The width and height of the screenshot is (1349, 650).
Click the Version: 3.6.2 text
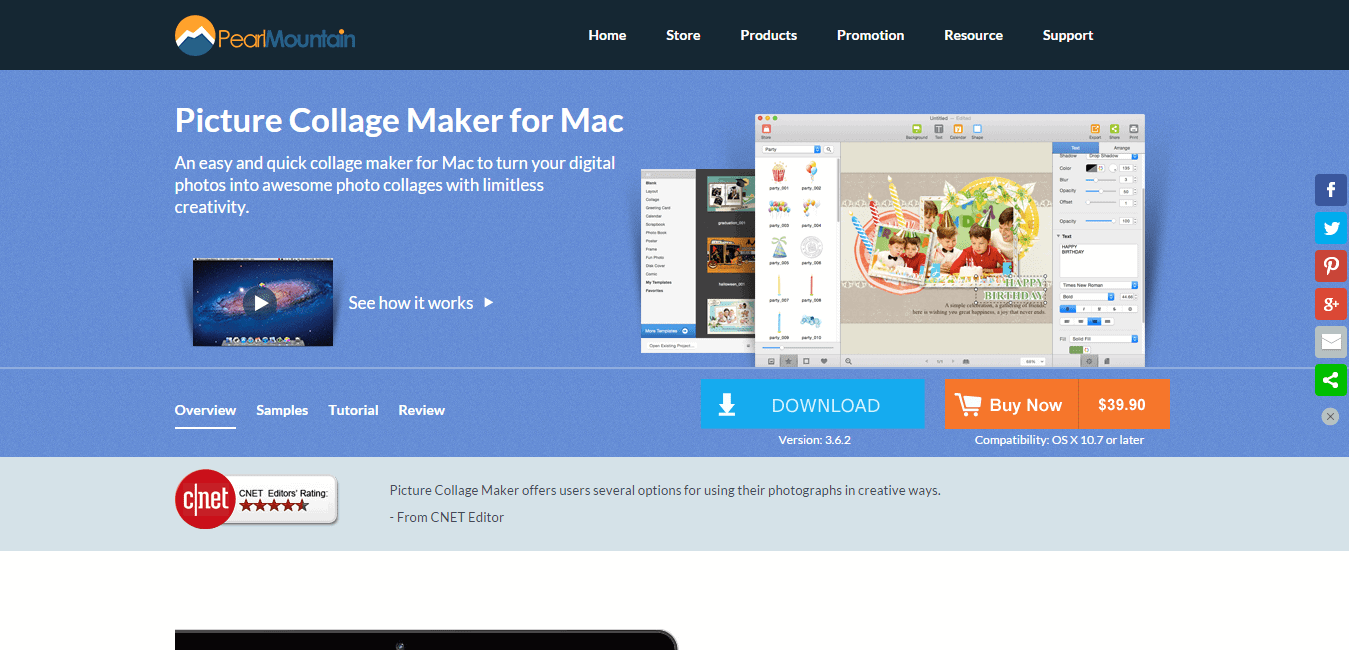click(x=814, y=440)
